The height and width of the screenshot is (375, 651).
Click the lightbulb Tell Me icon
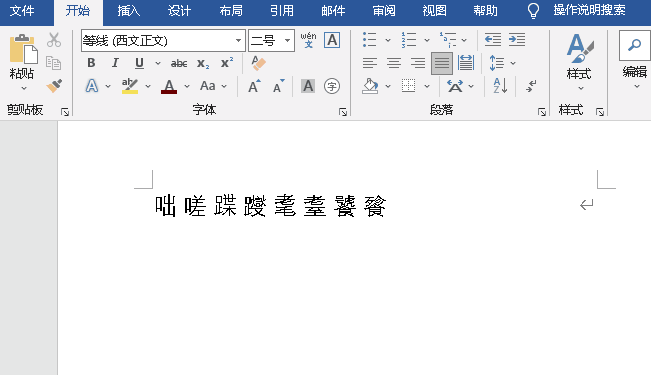tap(533, 11)
